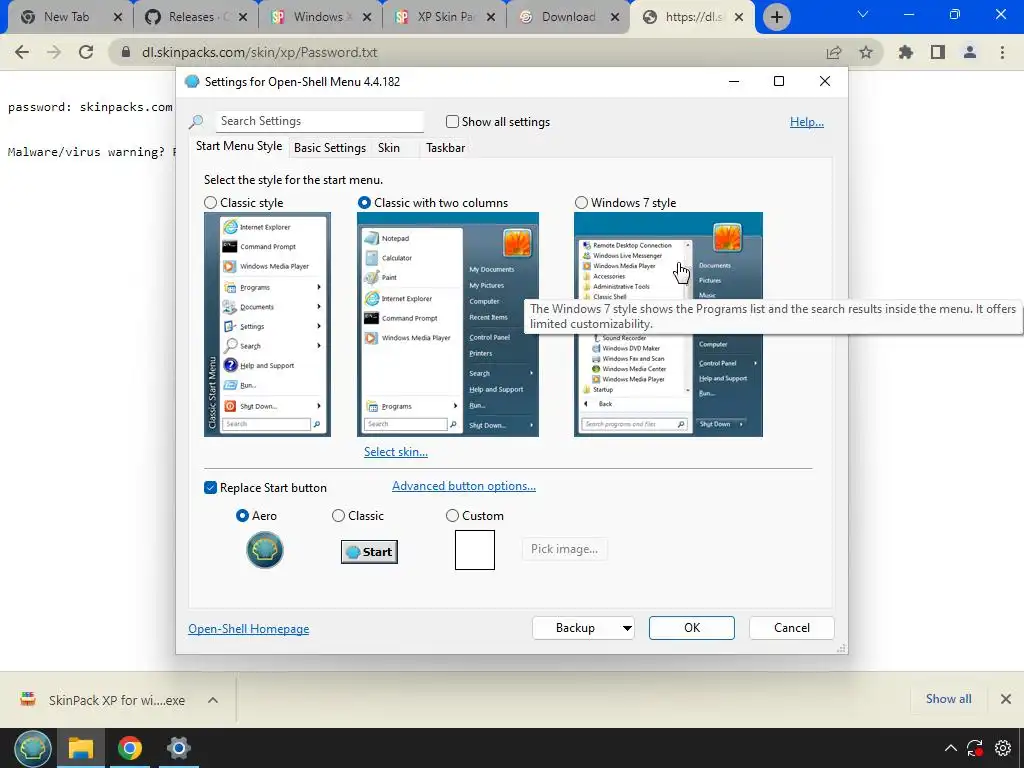This screenshot has width=1024, height=768.
Task: Open the Chrome three-dot menu
Action: coord(1002,52)
